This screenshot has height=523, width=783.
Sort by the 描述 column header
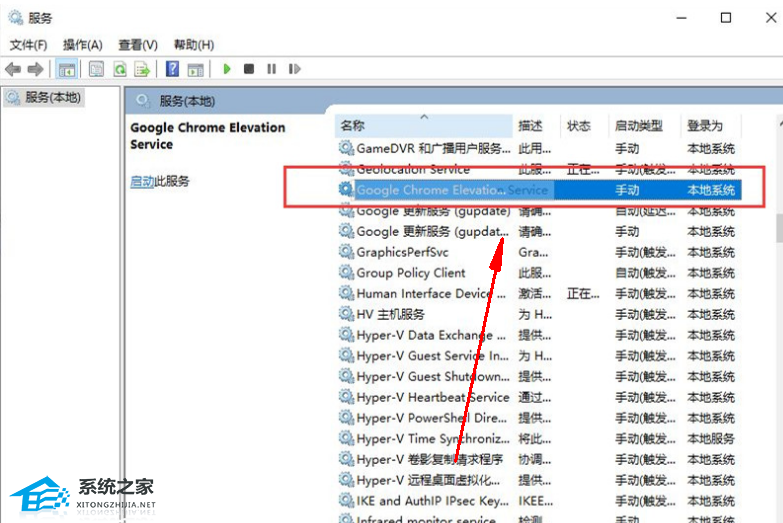pyautogui.click(x=536, y=126)
